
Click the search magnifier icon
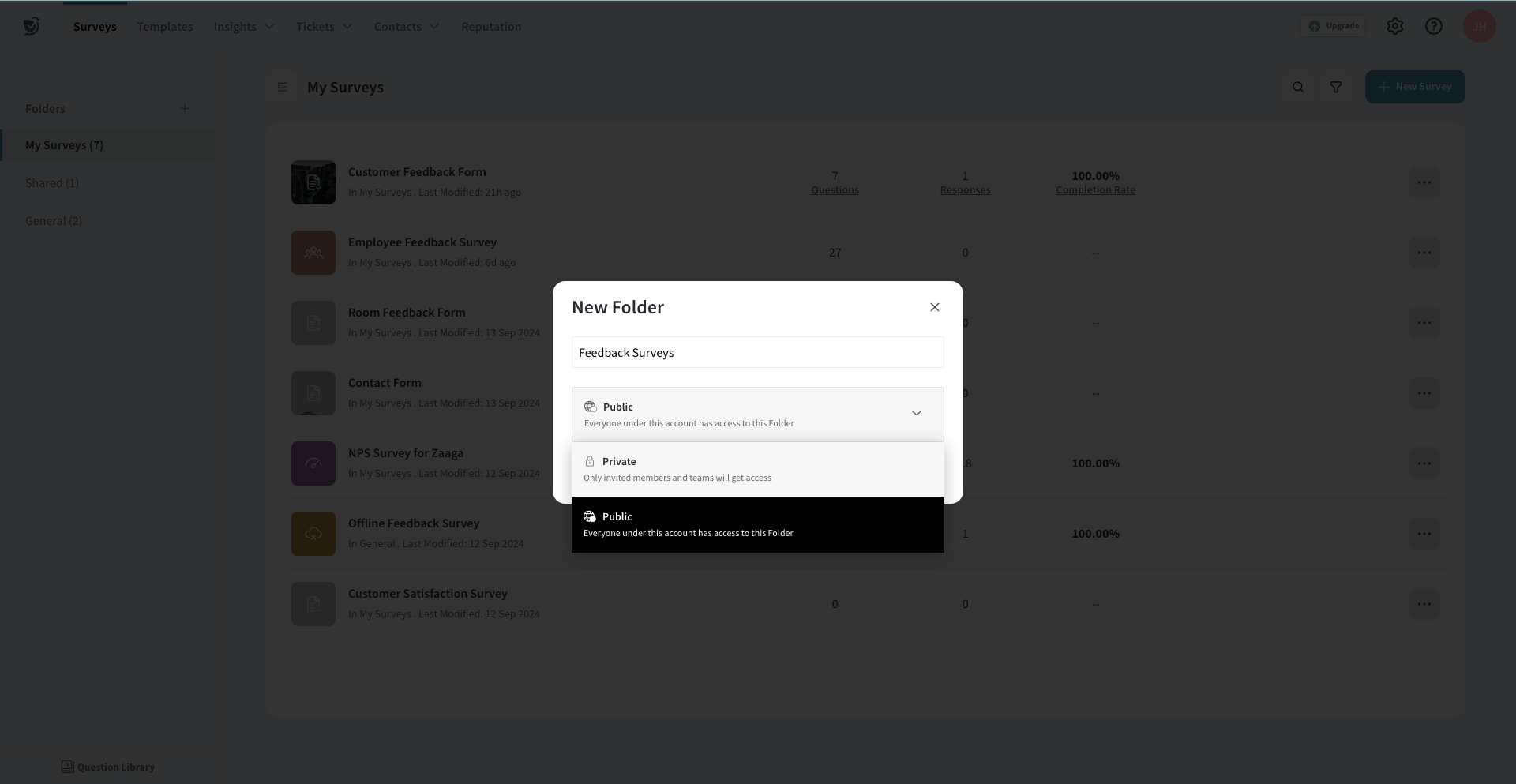(x=1298, y=87)
